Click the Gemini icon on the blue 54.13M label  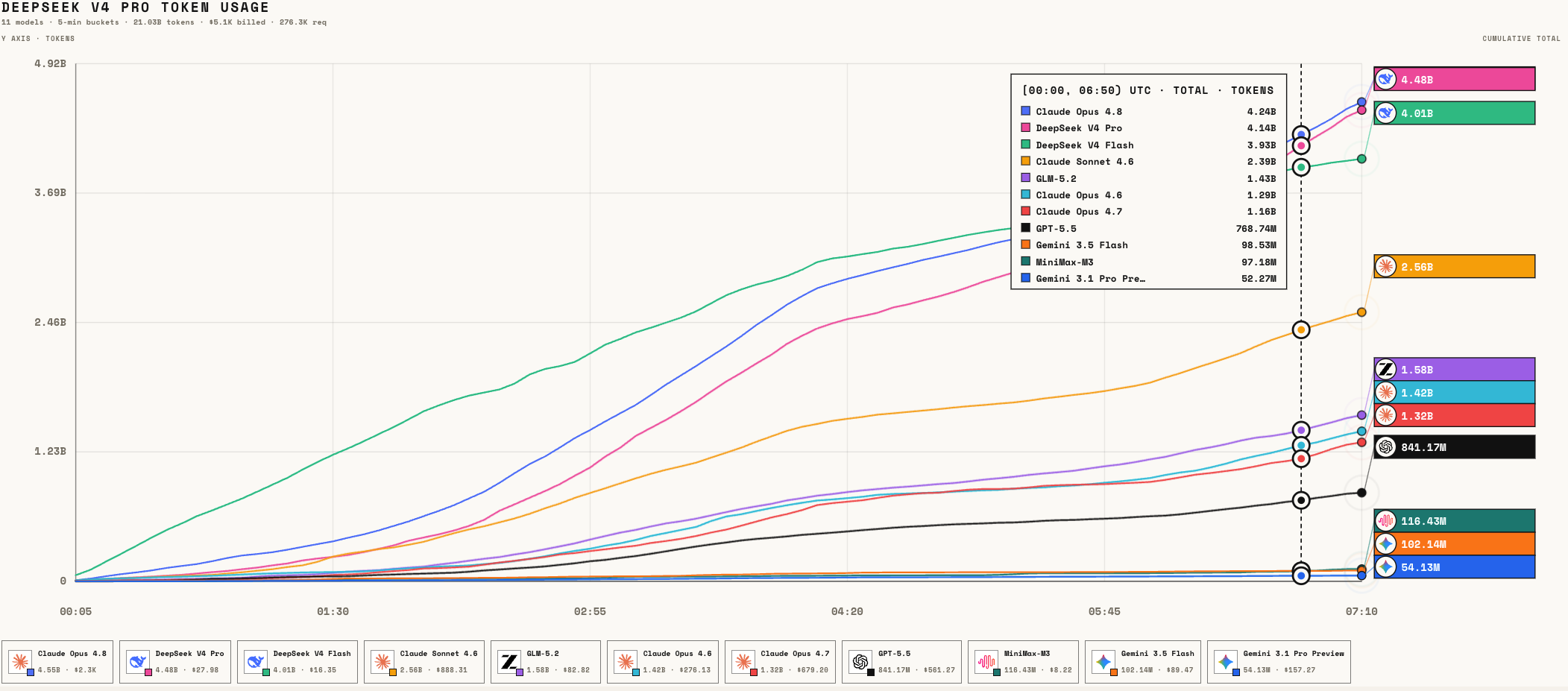(x=1385, y=567)
